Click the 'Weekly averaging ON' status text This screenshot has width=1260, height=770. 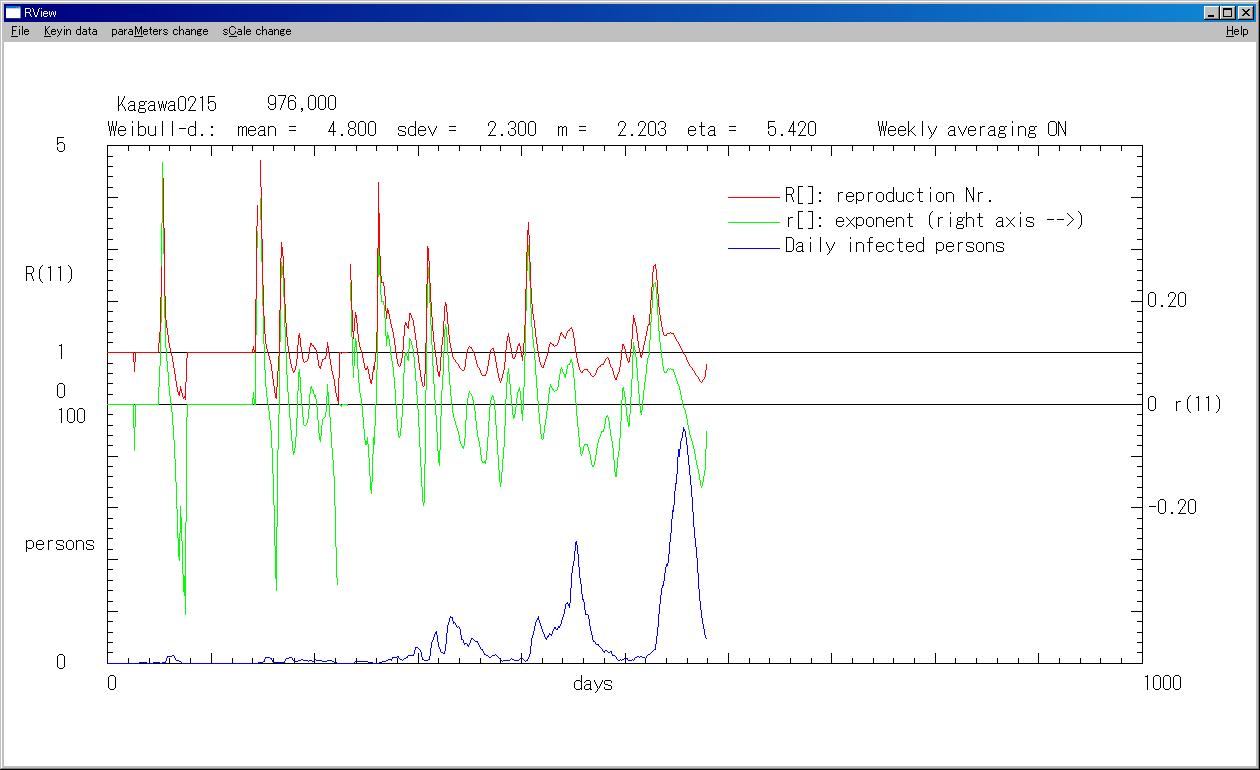point(971,129)
